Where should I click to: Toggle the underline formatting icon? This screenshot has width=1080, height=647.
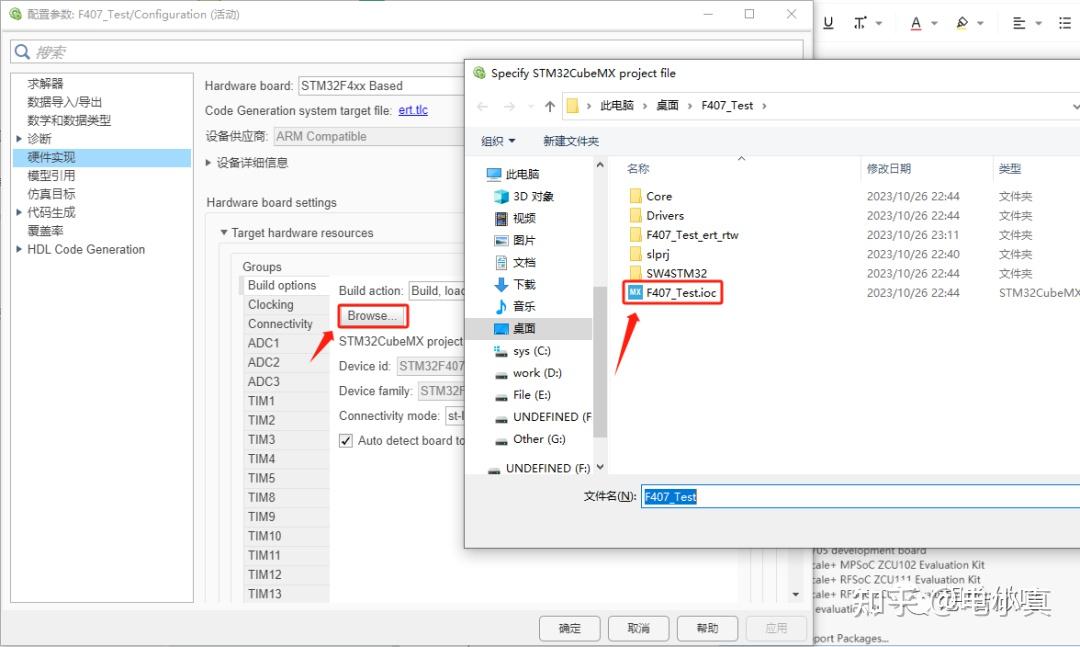click(x=828, y=21)
